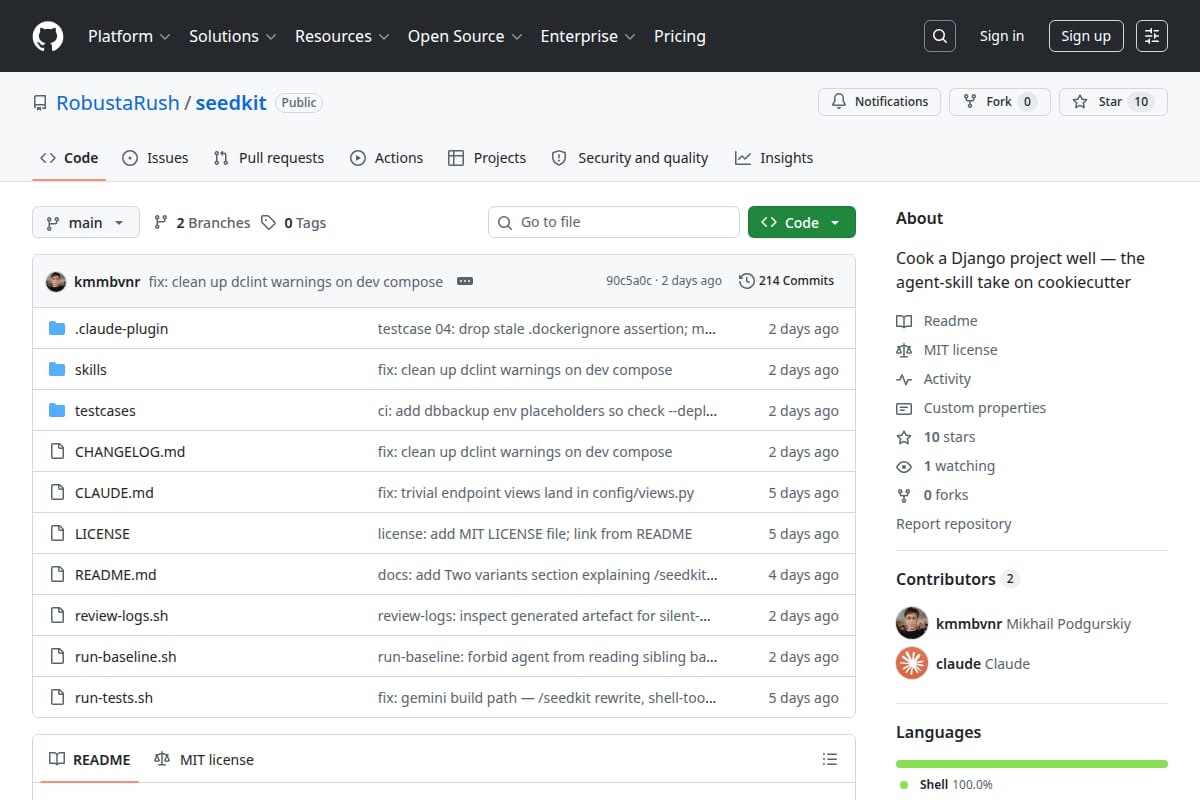The image size is (1200, 800).
Task: Expand commit message ellipsis button
Action: pos(465,281)
